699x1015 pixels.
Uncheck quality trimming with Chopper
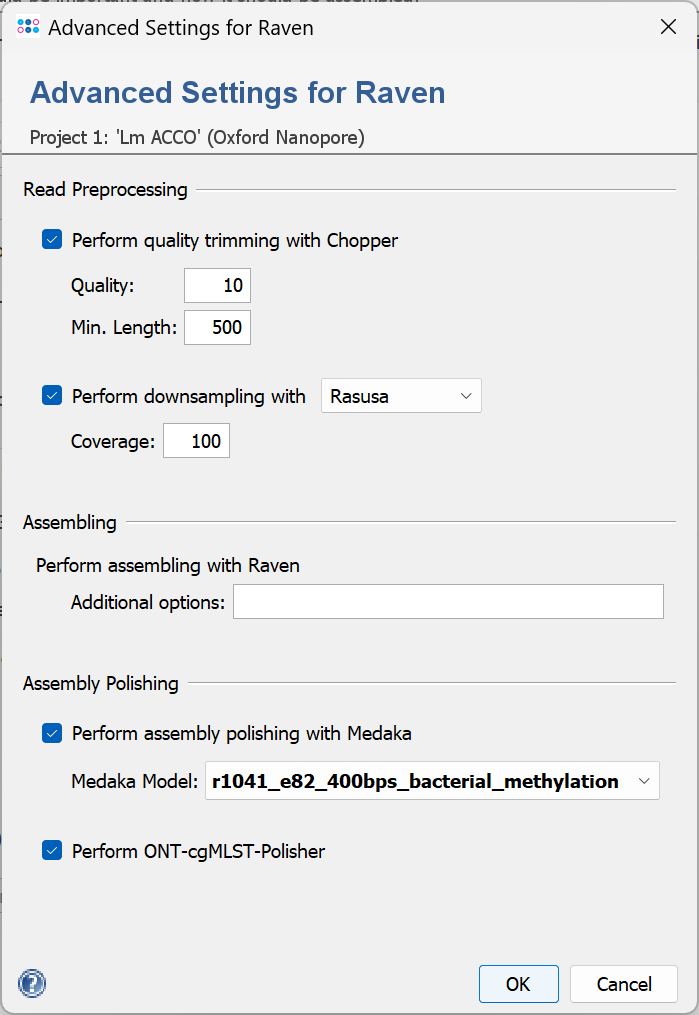coord(52,240)
